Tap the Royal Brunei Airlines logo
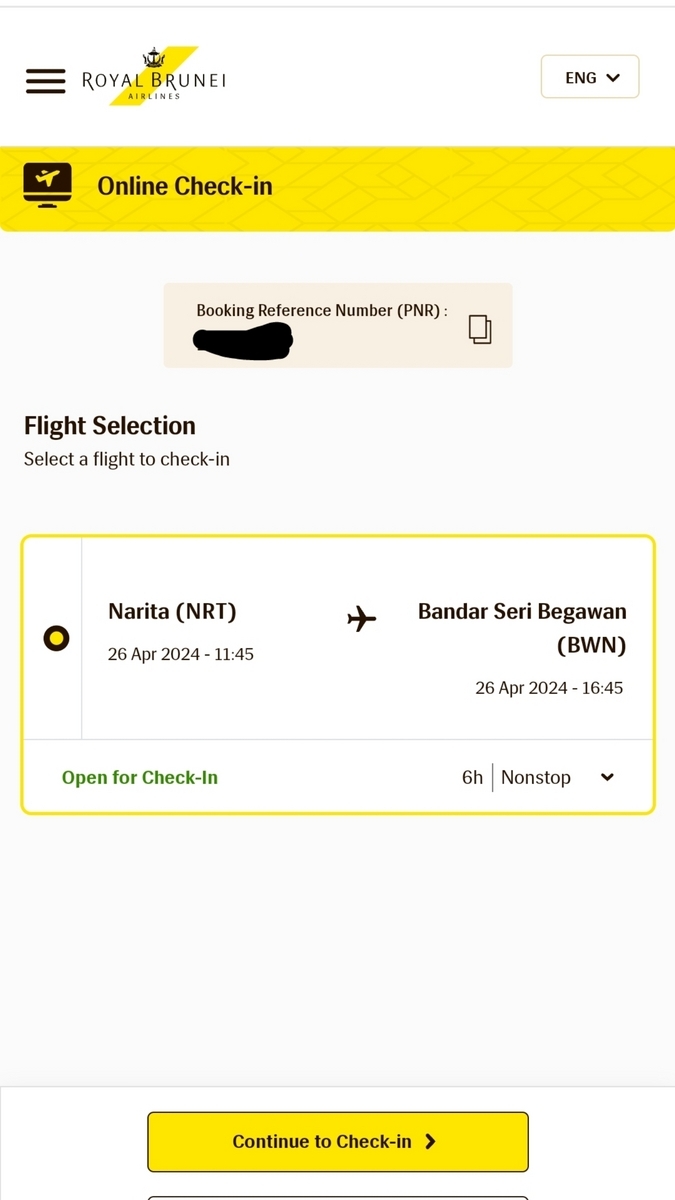 coord(154,75)
